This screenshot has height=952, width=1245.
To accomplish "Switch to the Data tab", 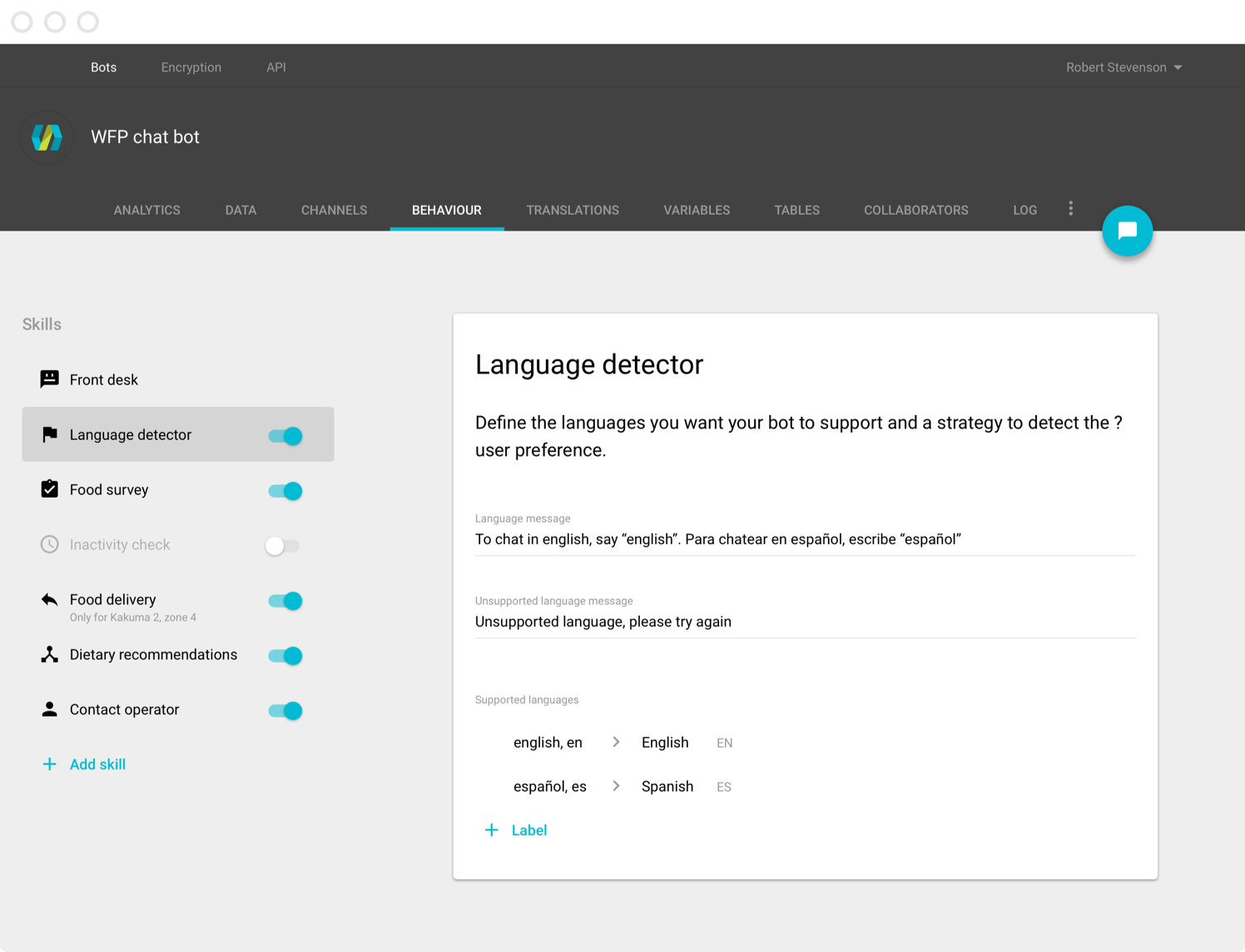I will [241, 210].
